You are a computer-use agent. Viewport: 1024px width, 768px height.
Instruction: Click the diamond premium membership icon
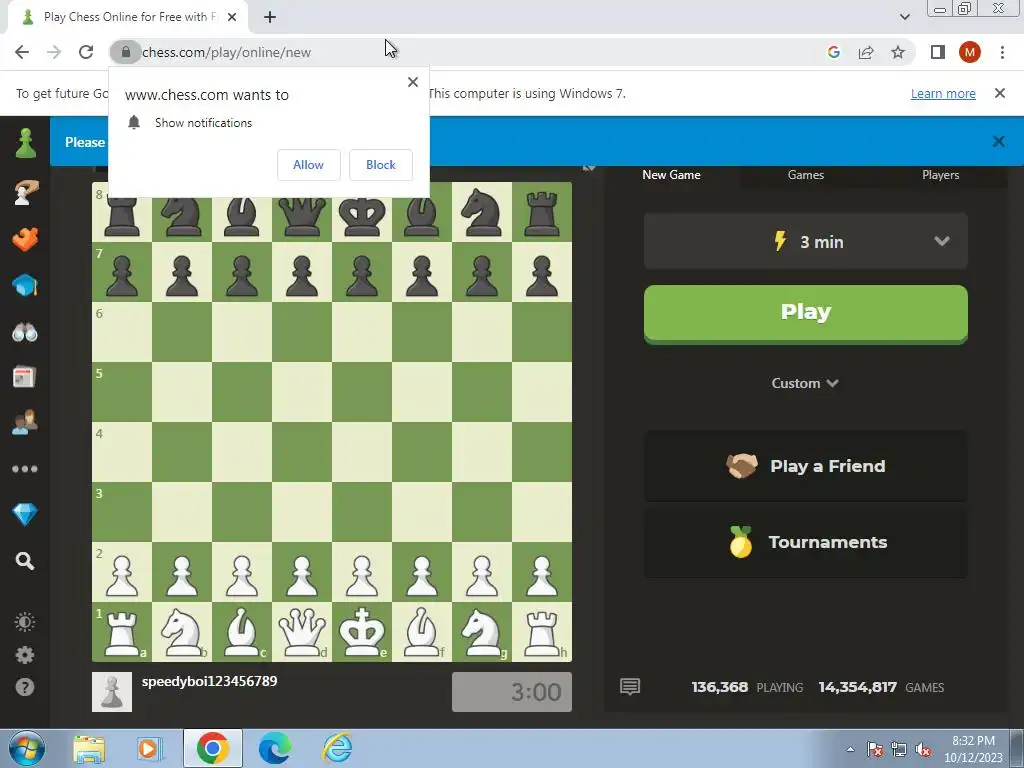(x=25, y=515)
